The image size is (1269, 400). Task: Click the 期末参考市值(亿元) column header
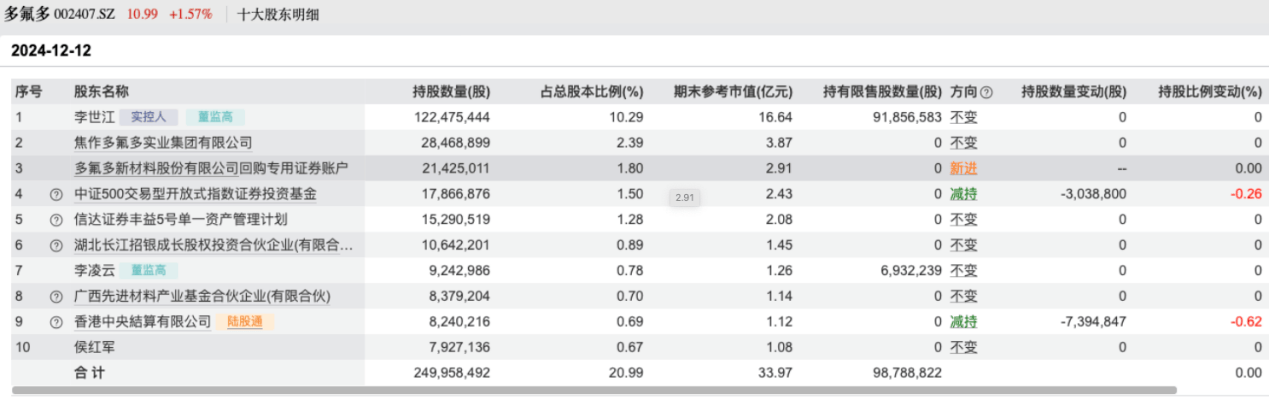pos(732,92)
